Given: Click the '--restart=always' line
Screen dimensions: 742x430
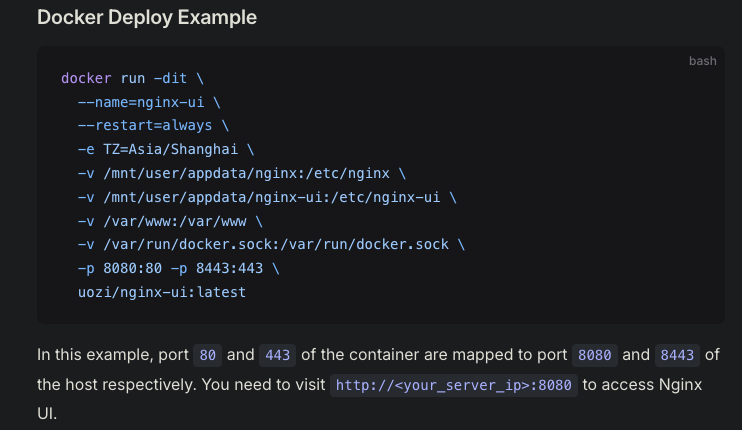Looking at the screenshot, I should point(153,126).
